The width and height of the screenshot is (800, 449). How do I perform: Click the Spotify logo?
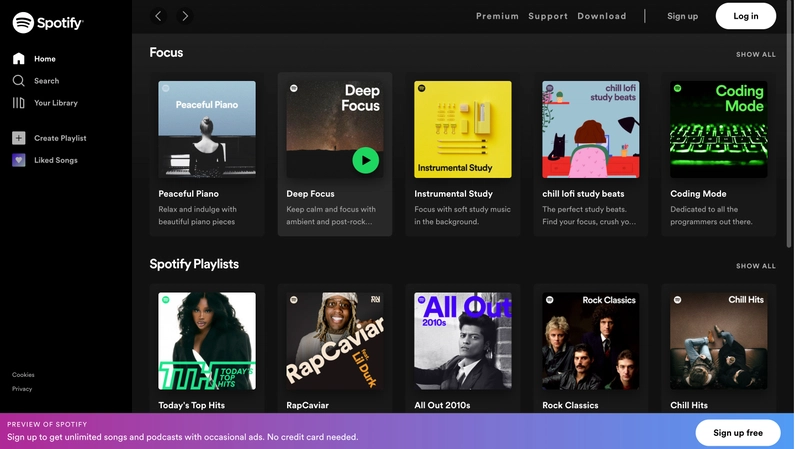[47, 22]
